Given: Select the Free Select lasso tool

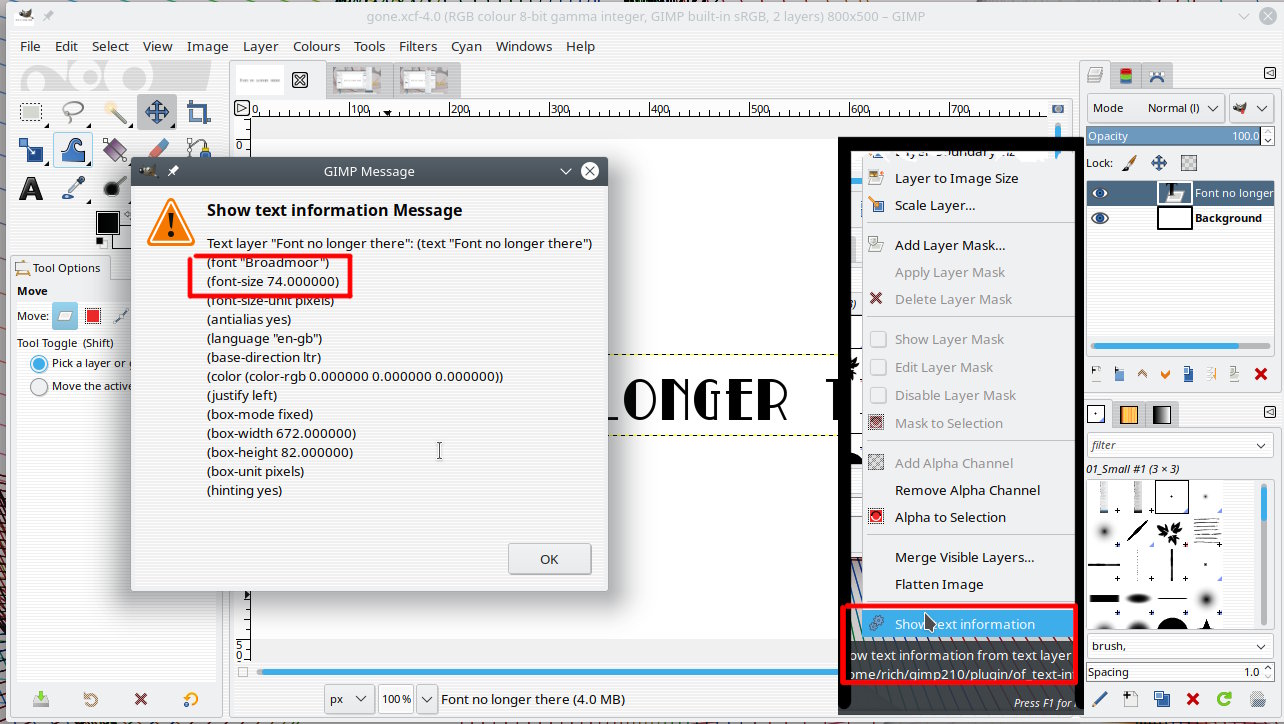Looking at the screenshot, I should coord(73,111).
